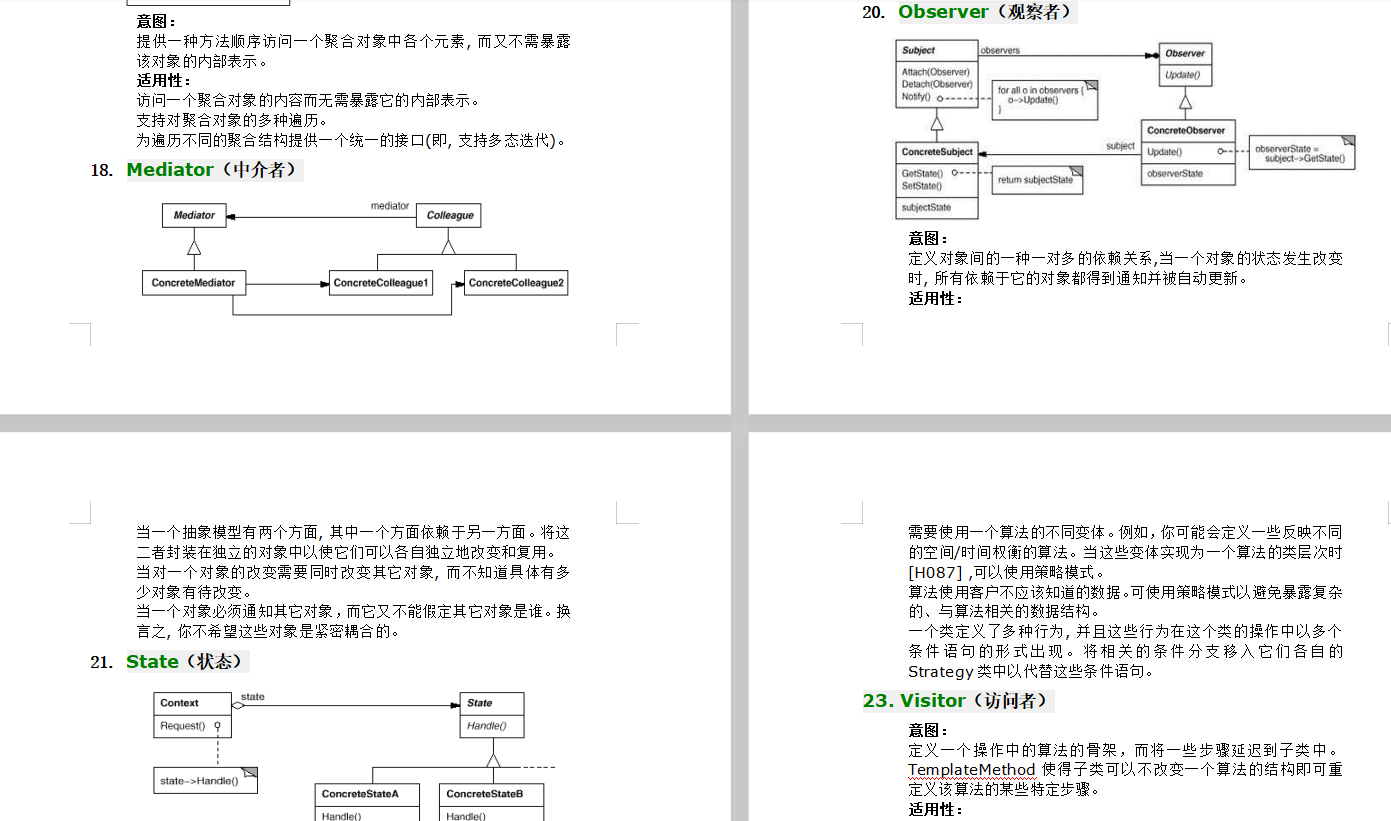
Task: Select the State class title box
Action: coord(492,703)
